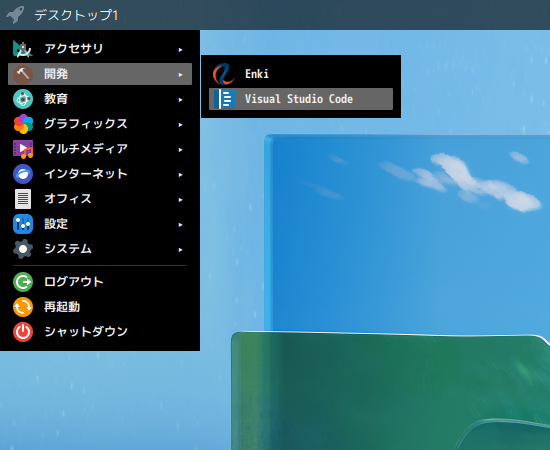Click the green ログアウト icon

point(23,282)
